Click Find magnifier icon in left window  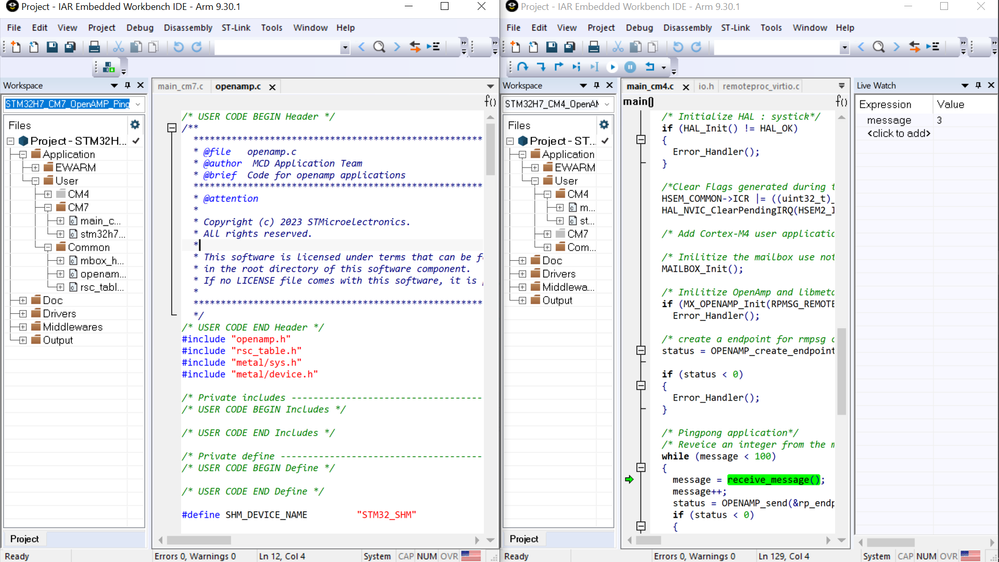(x=379, y=47)
